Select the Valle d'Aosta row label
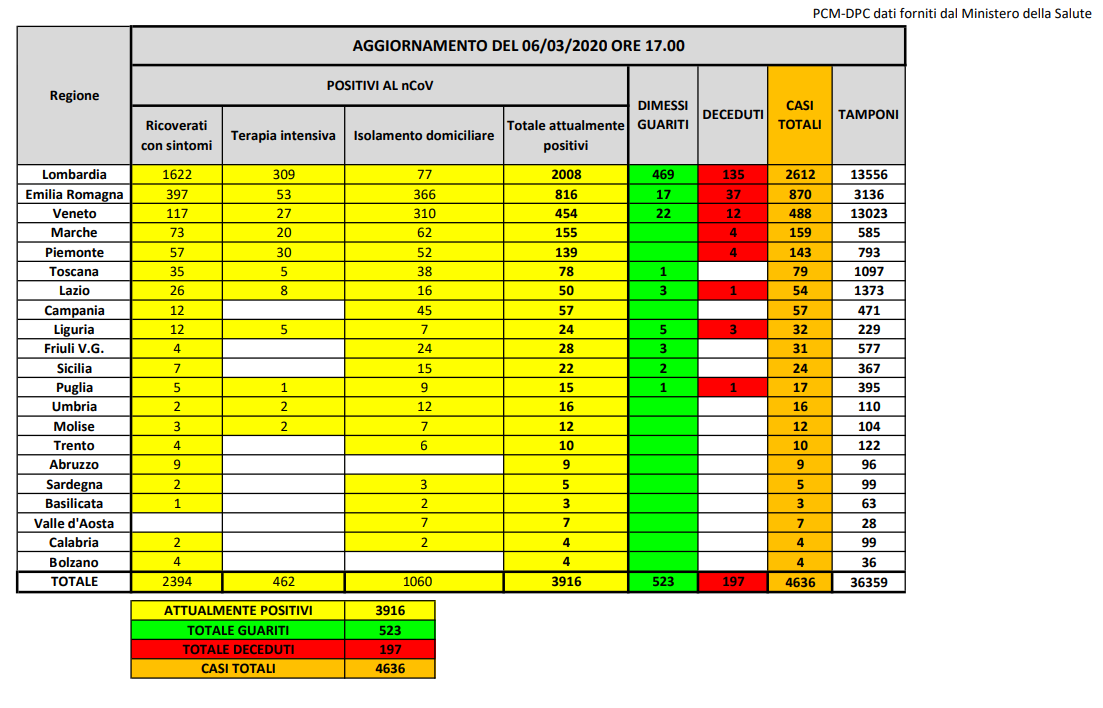 74,523
